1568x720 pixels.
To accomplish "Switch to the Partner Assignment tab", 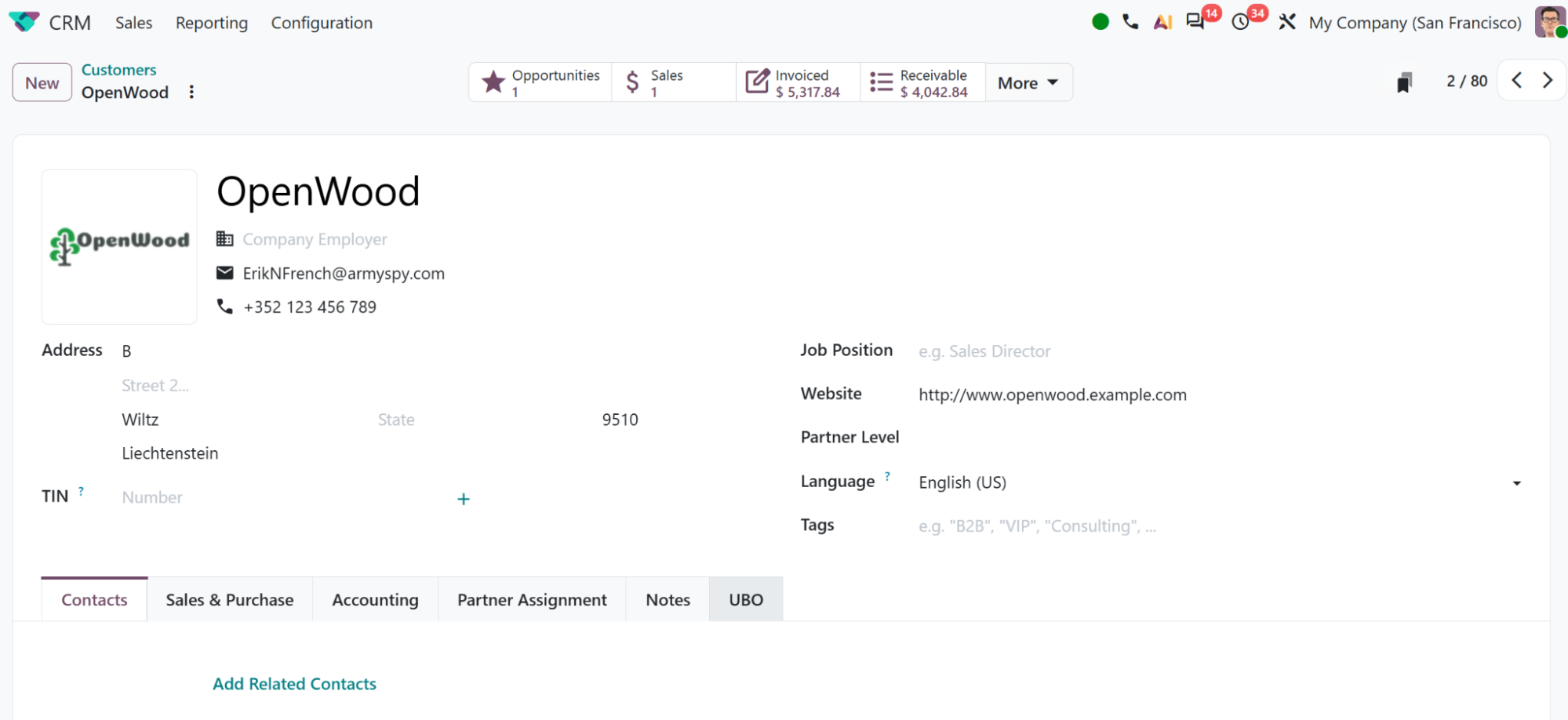I will 532,599.
